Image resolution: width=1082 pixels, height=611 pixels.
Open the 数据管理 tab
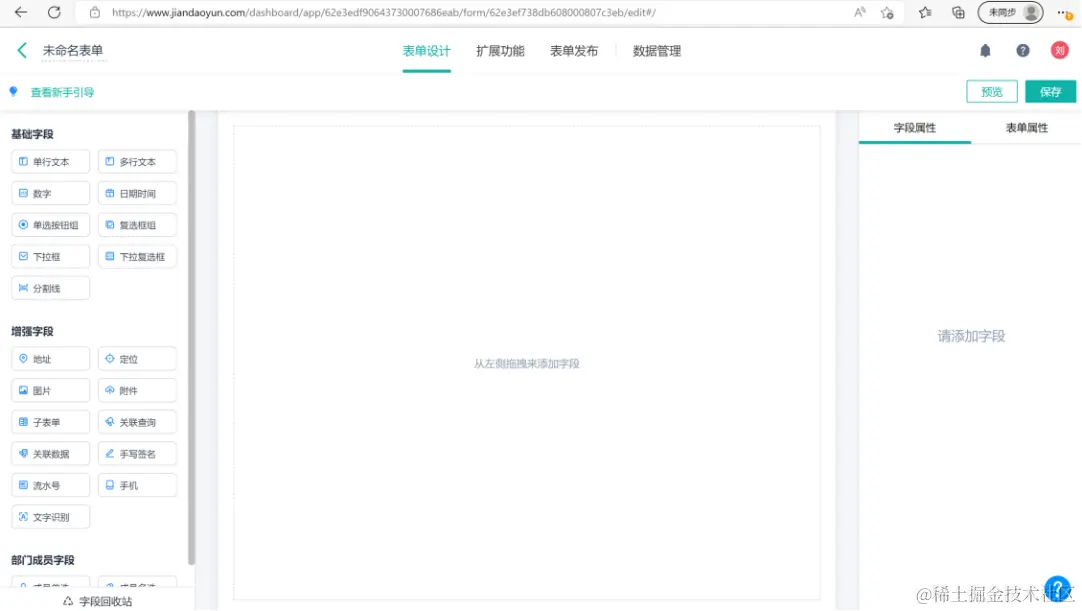click(657, 51)
